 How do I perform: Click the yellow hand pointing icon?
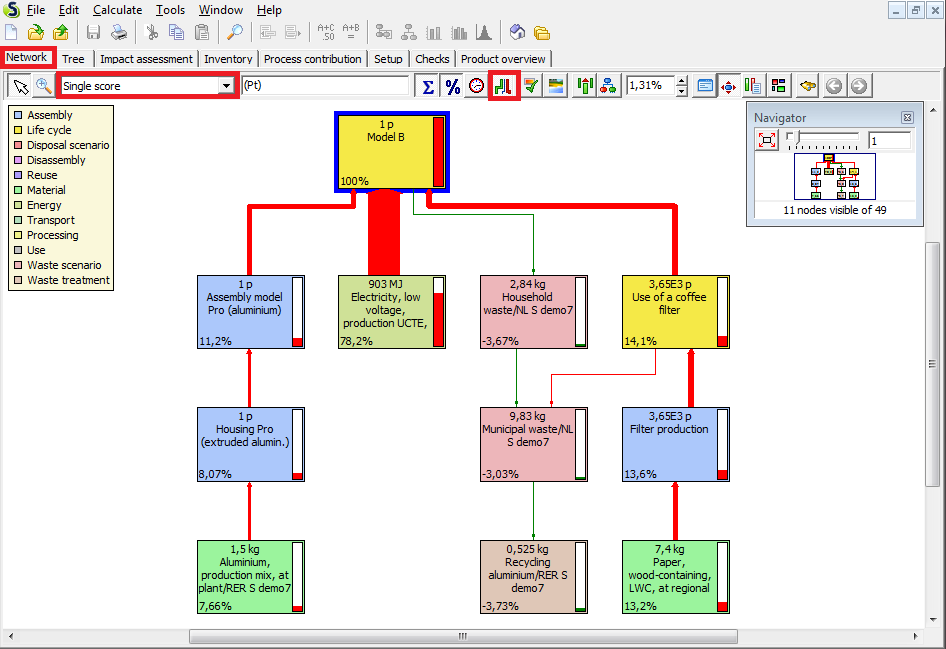click(x=807, y=86)
